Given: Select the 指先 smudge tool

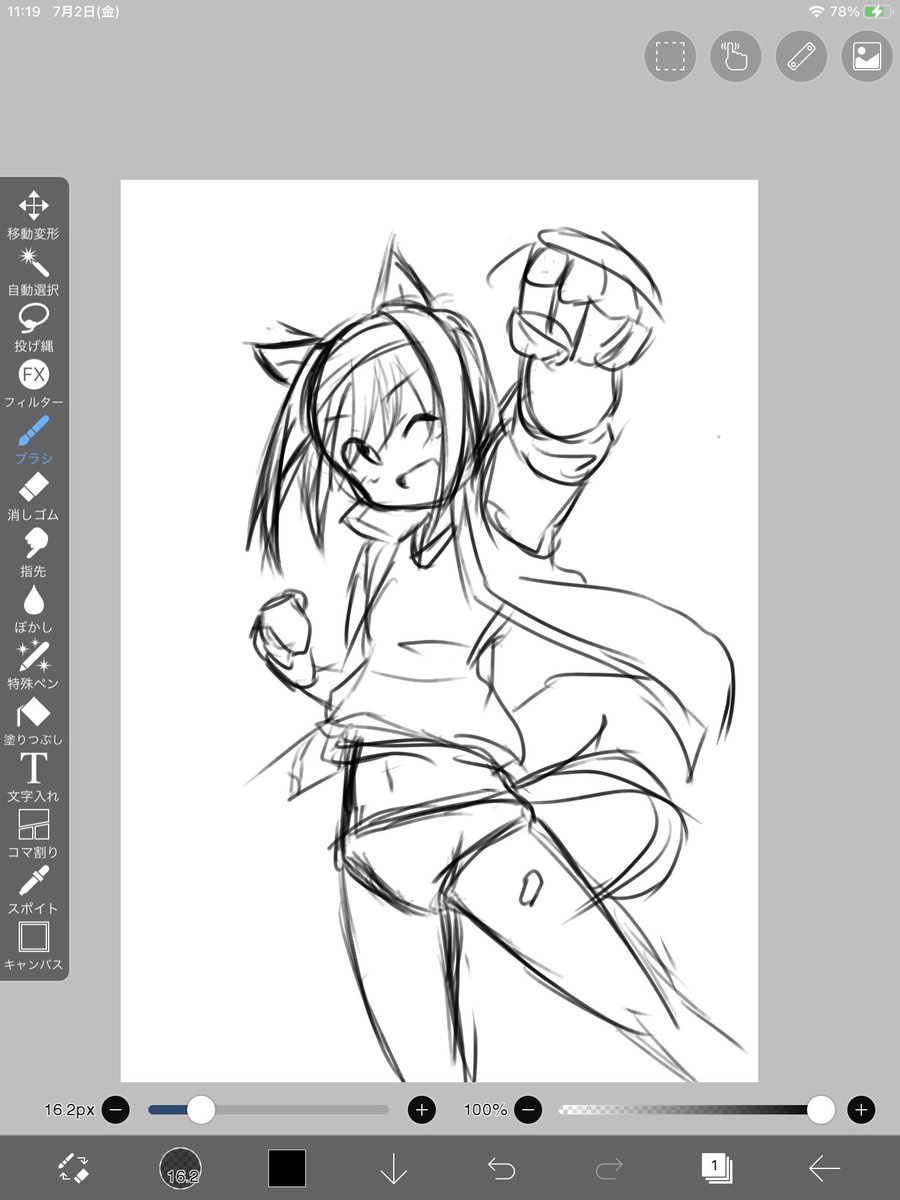Looking at the screenshot, I should point(34,553).
